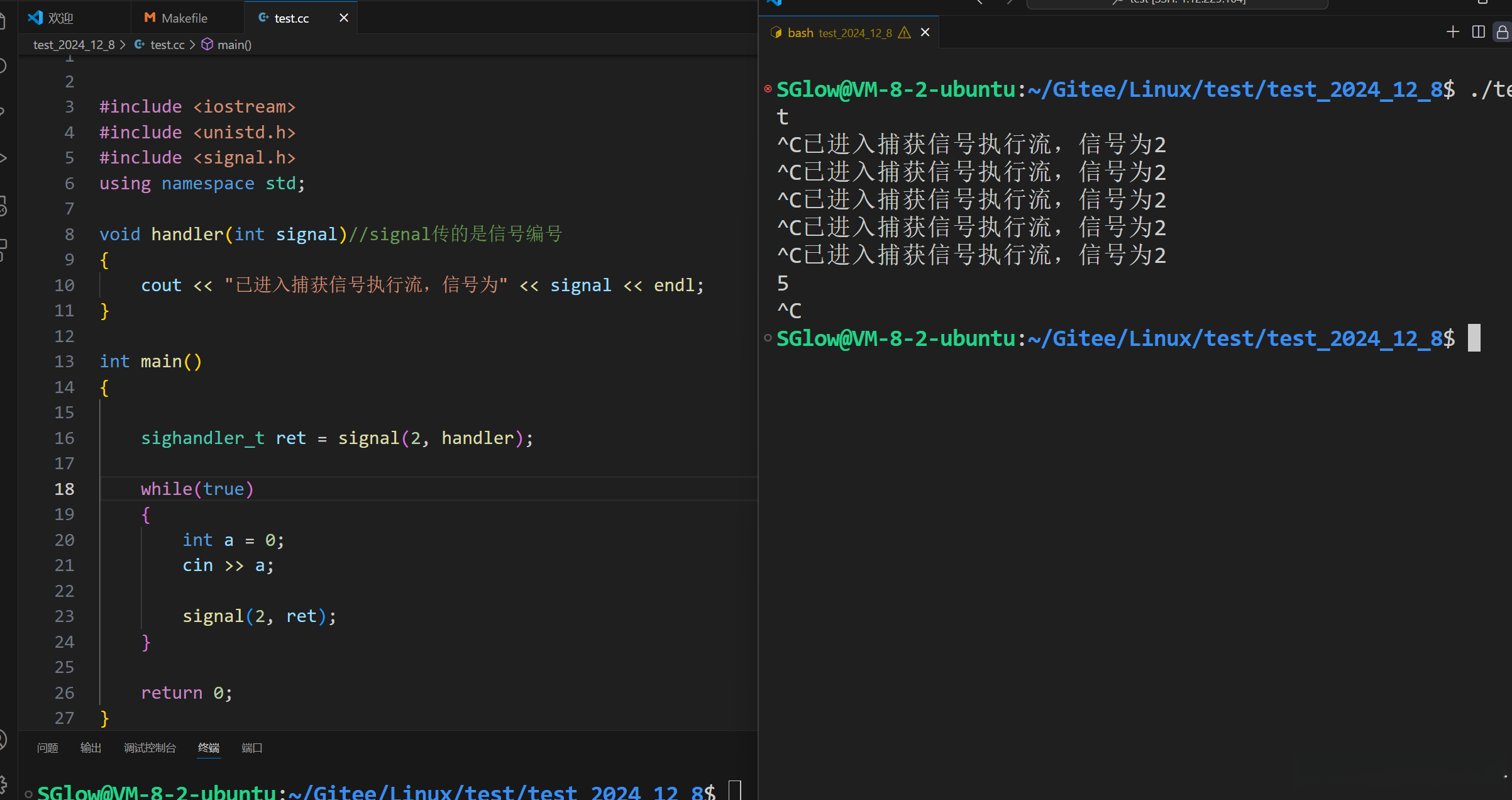Image resolution: width=1512 pixels, height=800 pixels.
Task: Click the failed command decoration red circle
Action: coord(768,89)
